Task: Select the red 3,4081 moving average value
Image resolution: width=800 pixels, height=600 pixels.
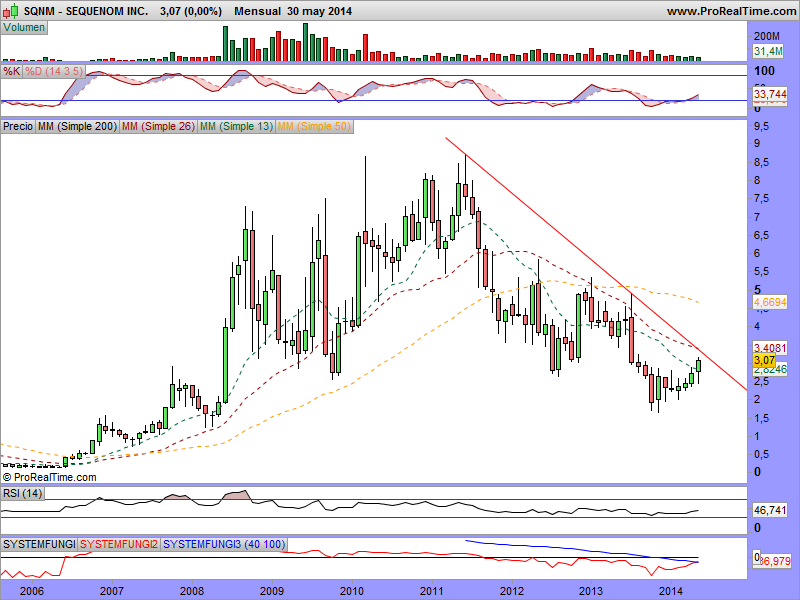Action: pyautogui.click(x=770, y=348)
